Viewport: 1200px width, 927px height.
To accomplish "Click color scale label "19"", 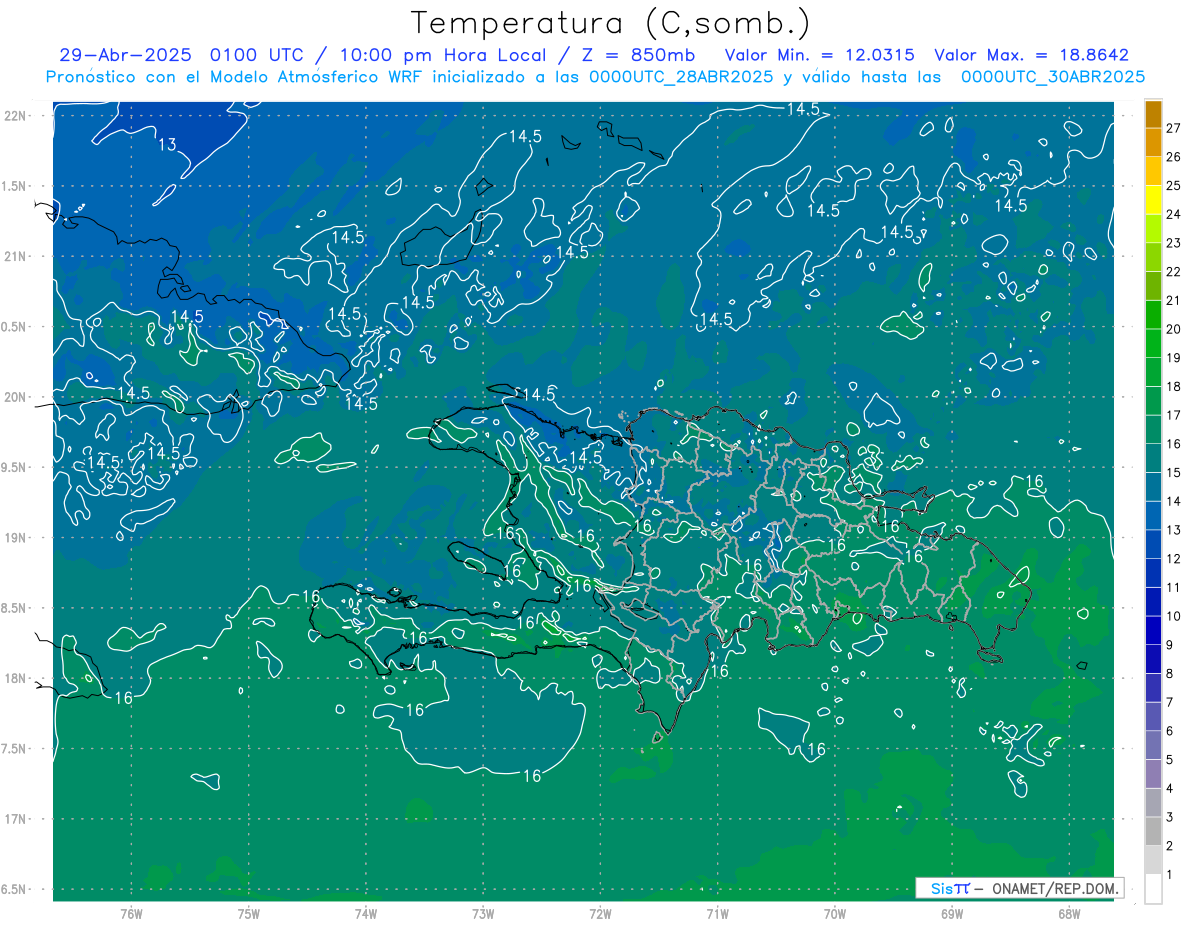I will tap(1173, 358).
